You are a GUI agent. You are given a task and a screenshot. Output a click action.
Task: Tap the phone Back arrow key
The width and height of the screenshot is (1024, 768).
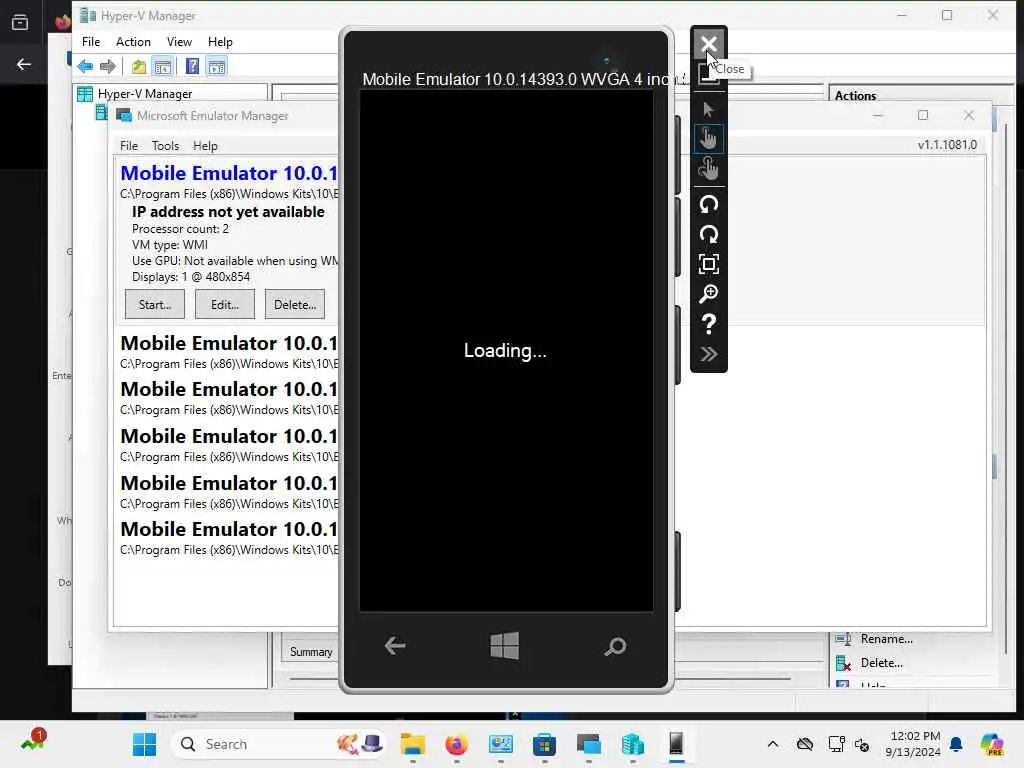pyautogui.click(x=395, y=646)
